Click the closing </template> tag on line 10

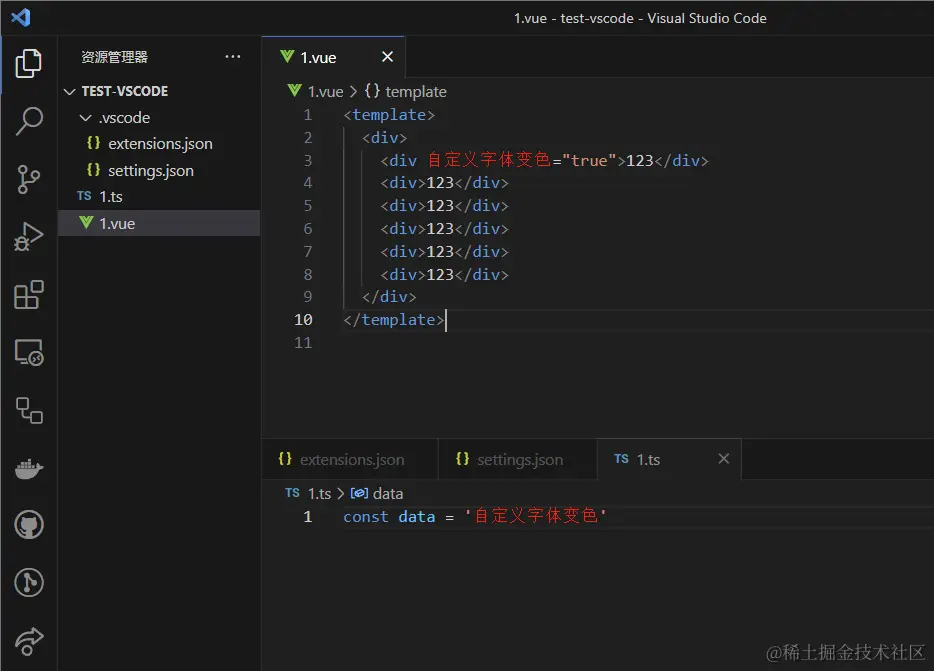[x=394, y=320]
